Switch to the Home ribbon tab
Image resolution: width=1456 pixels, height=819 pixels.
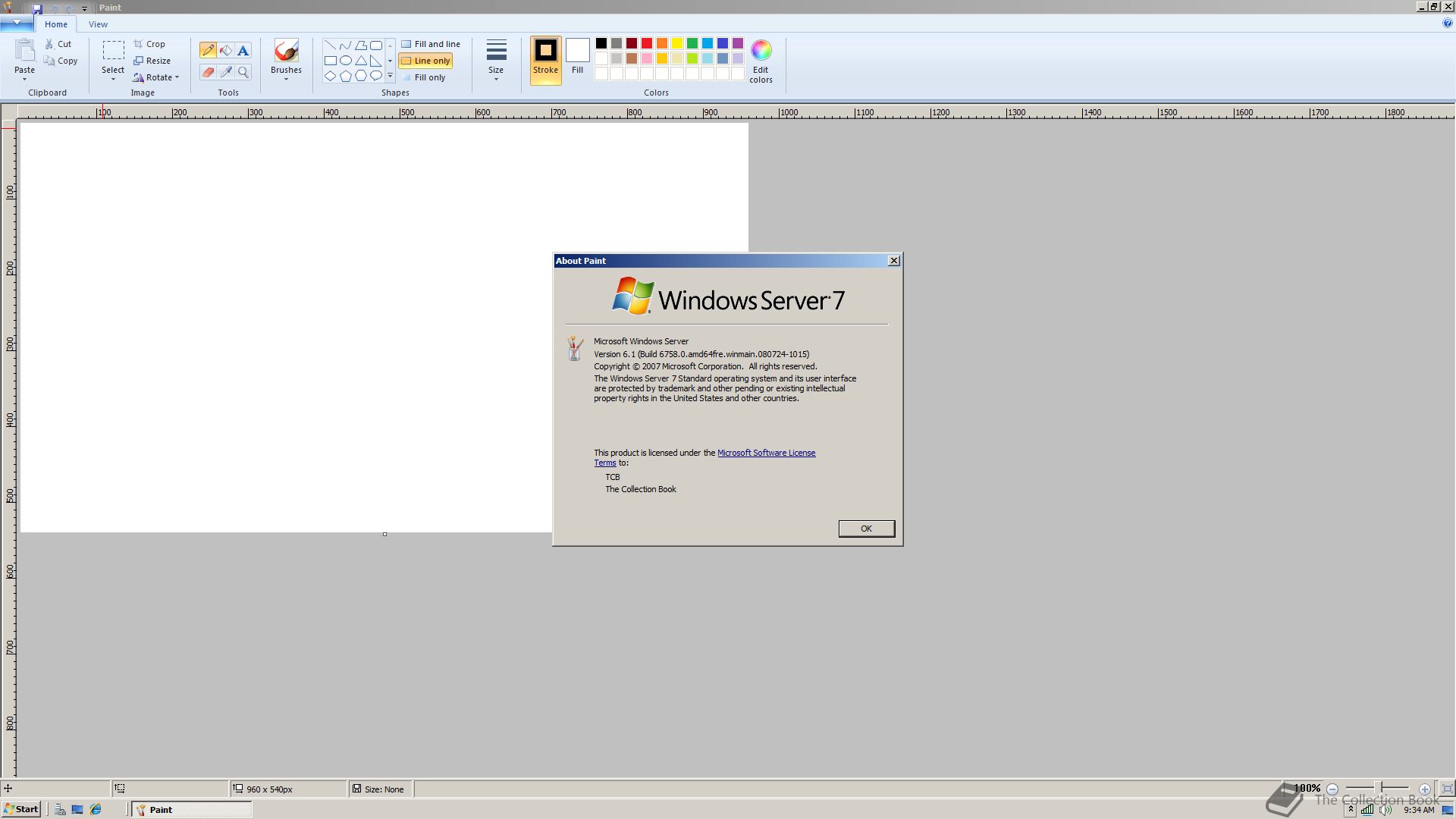(x=55, y=24)
